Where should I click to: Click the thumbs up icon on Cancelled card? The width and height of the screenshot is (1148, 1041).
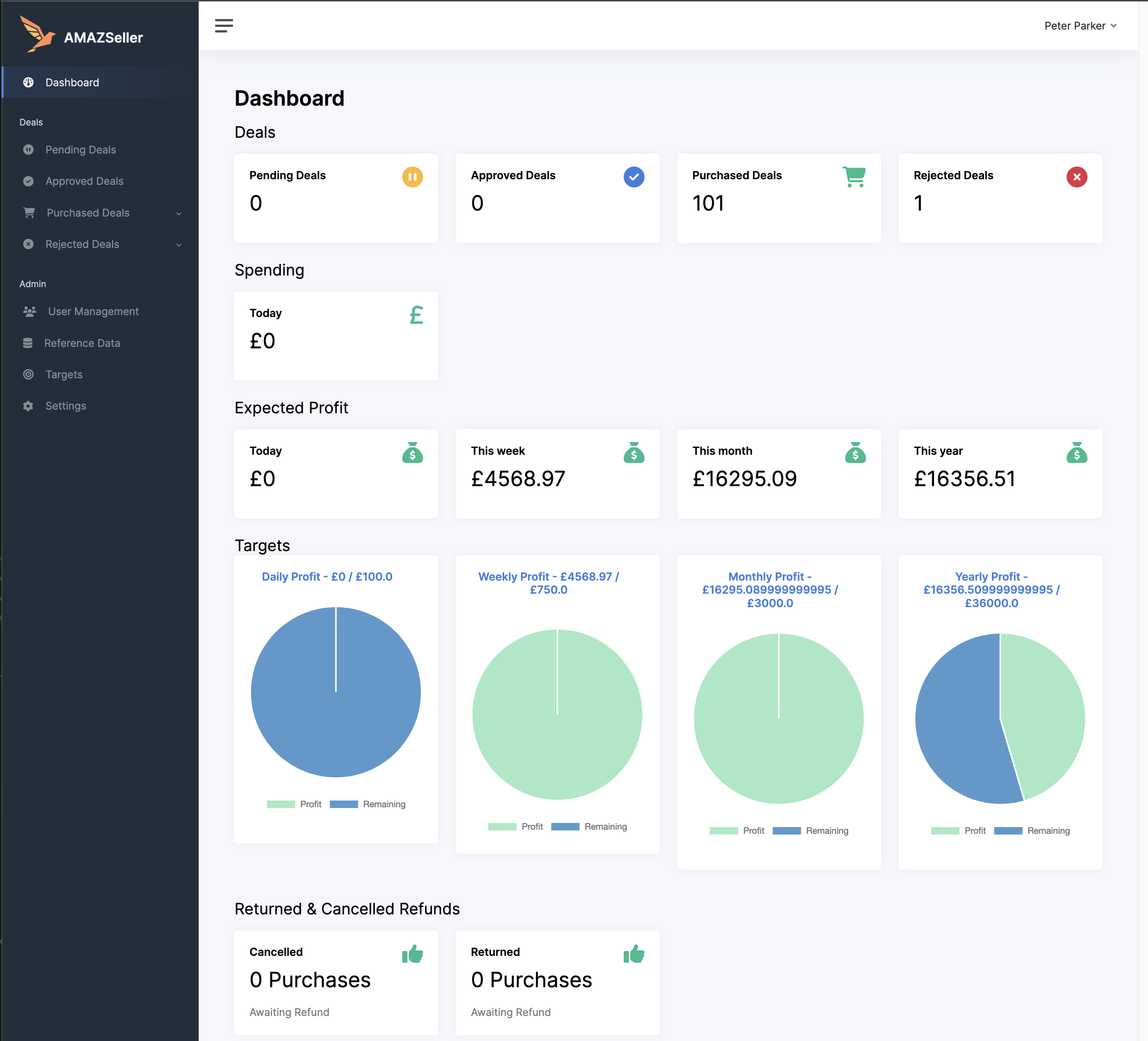[x=412, y=954]
